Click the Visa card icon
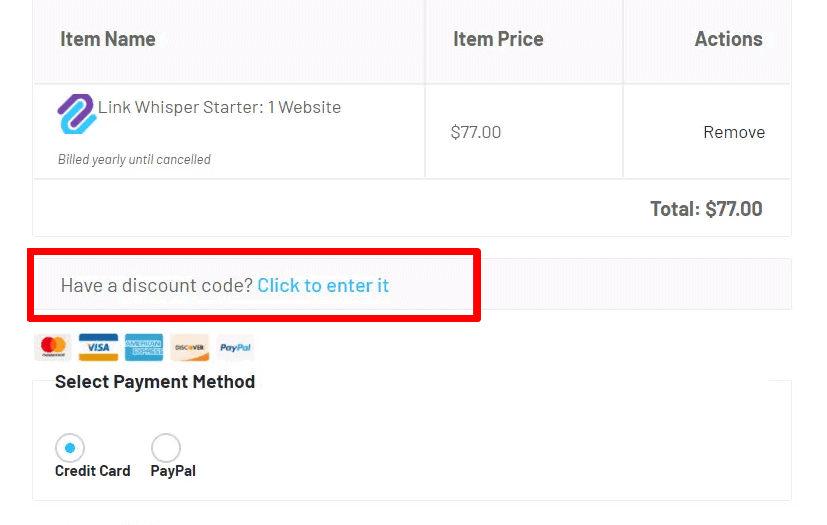This screenshot has height=525, width=827. [98, 347]
